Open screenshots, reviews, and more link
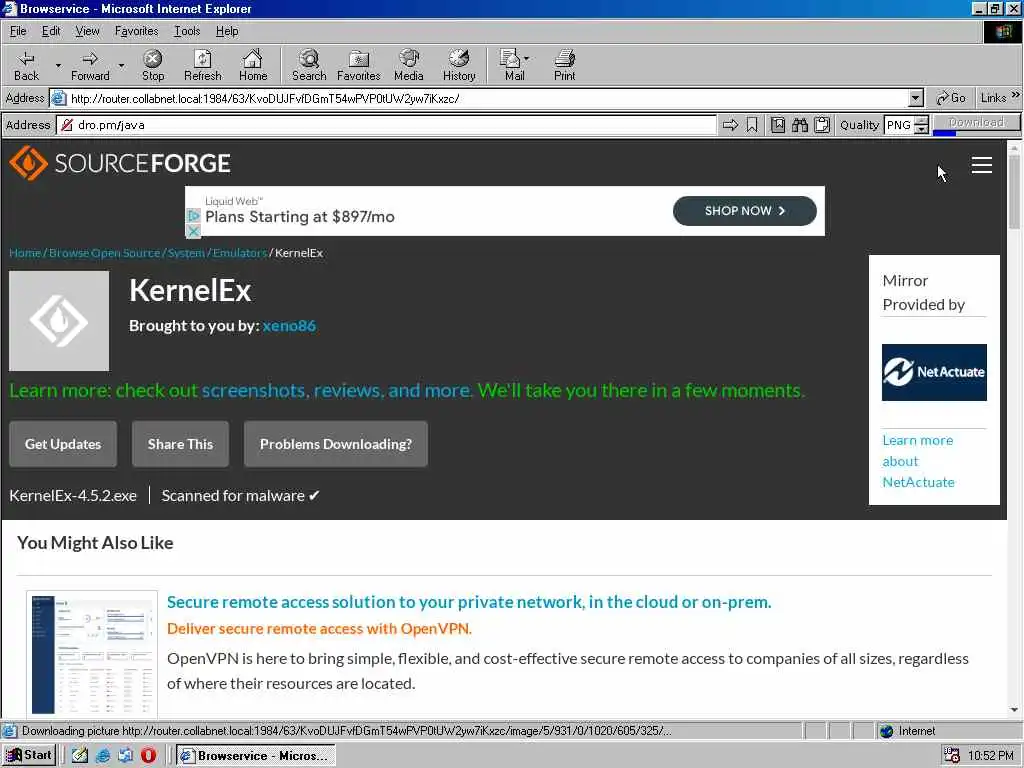This screenshot has width=1024, height=768. 336,391
